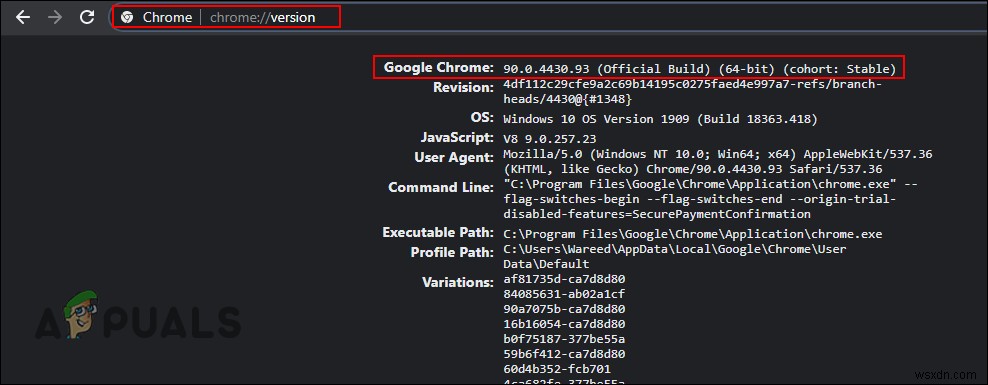Click the JavaScript label
988x385 pixels.
click(457, 137)
